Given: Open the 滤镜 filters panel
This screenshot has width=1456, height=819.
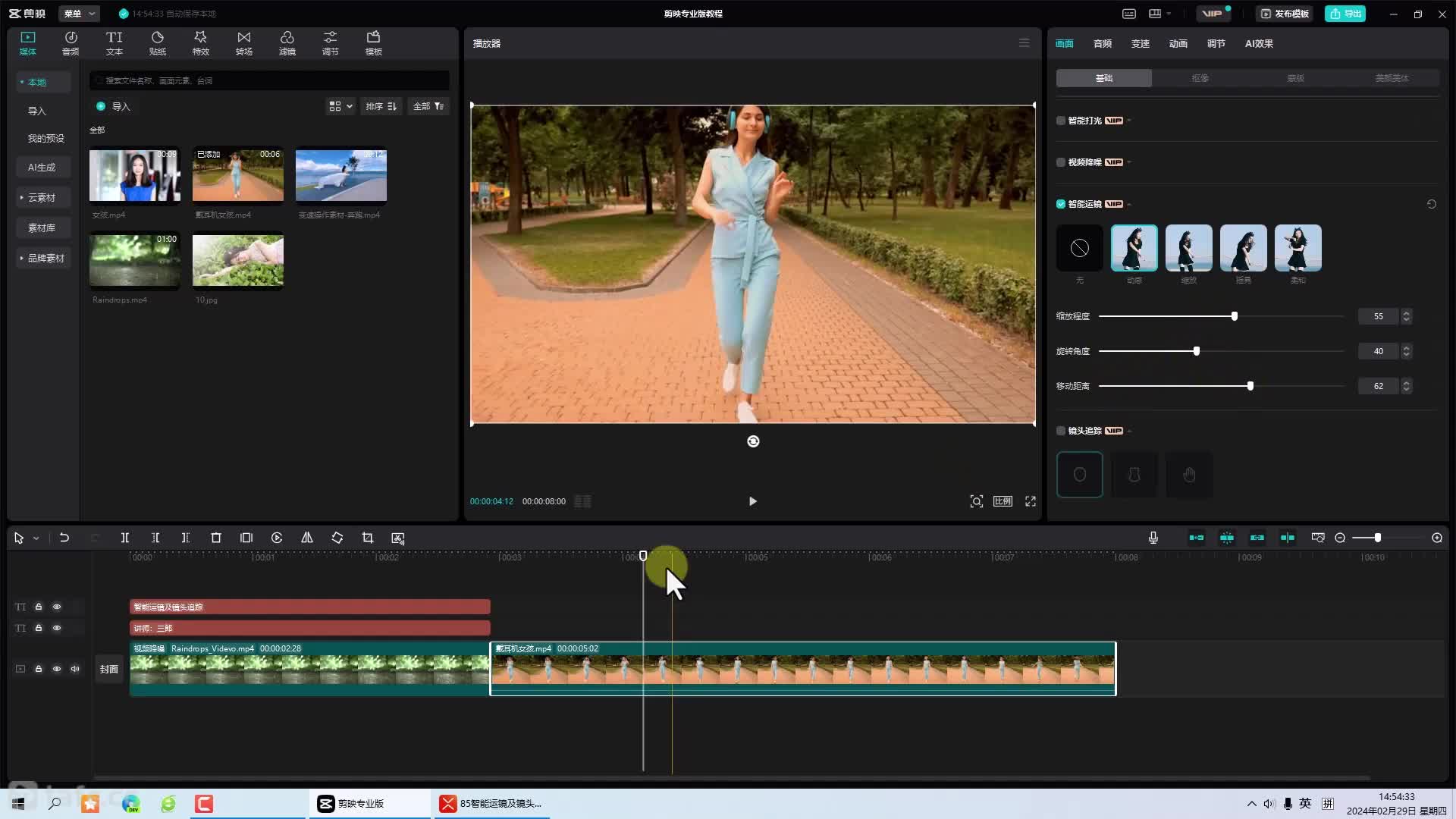Looking at the screenshot, I should pos(287,43).
